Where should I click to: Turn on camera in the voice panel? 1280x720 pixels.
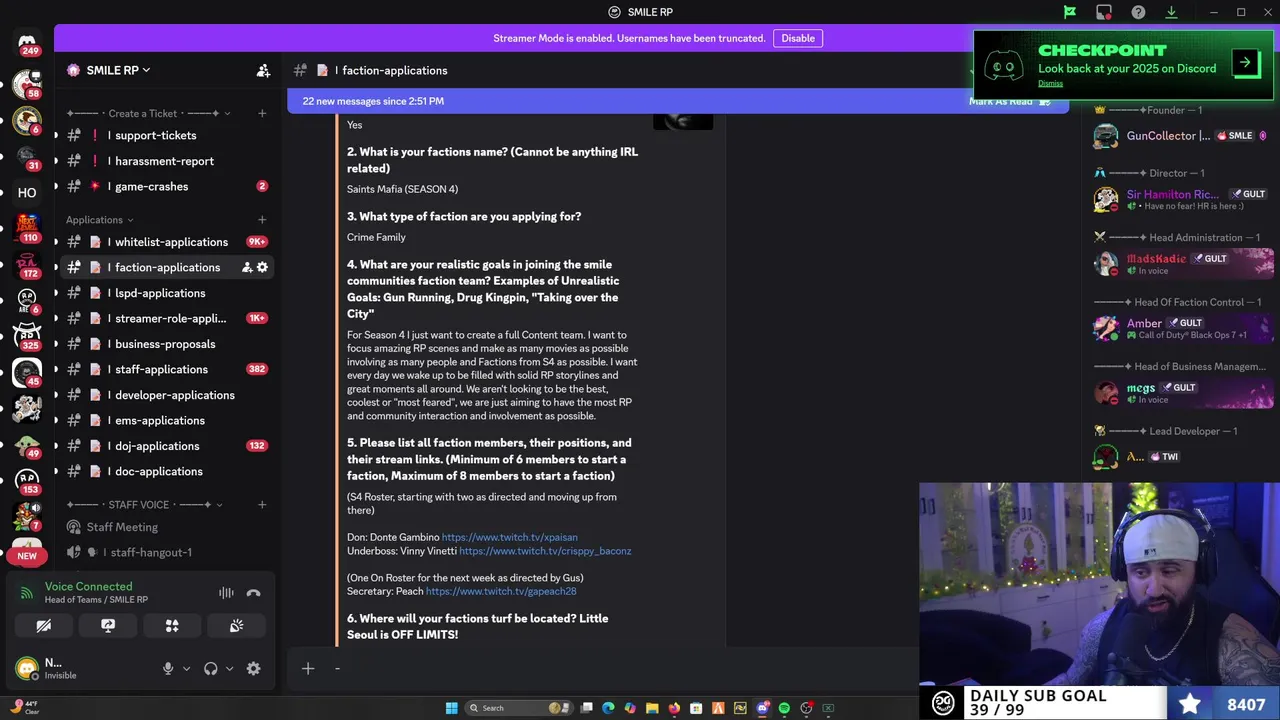[44, 626]
